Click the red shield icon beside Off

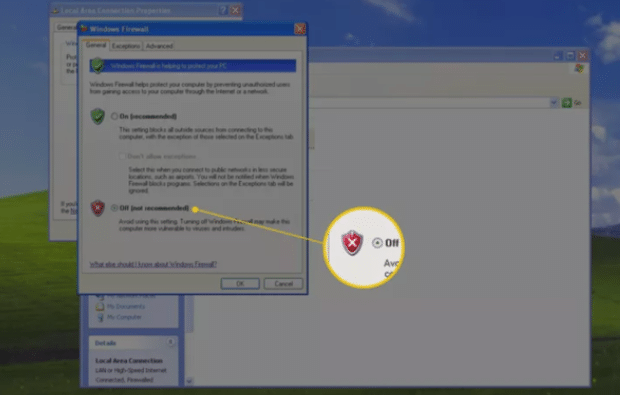[97, 208]
